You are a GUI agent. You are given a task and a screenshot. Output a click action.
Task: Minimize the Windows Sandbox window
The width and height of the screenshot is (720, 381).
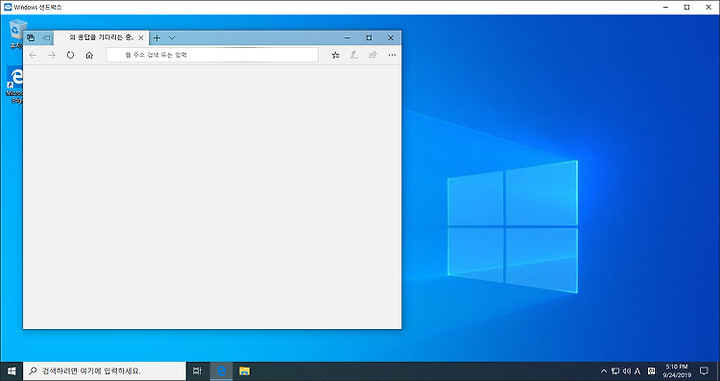[x=666, y=7]
